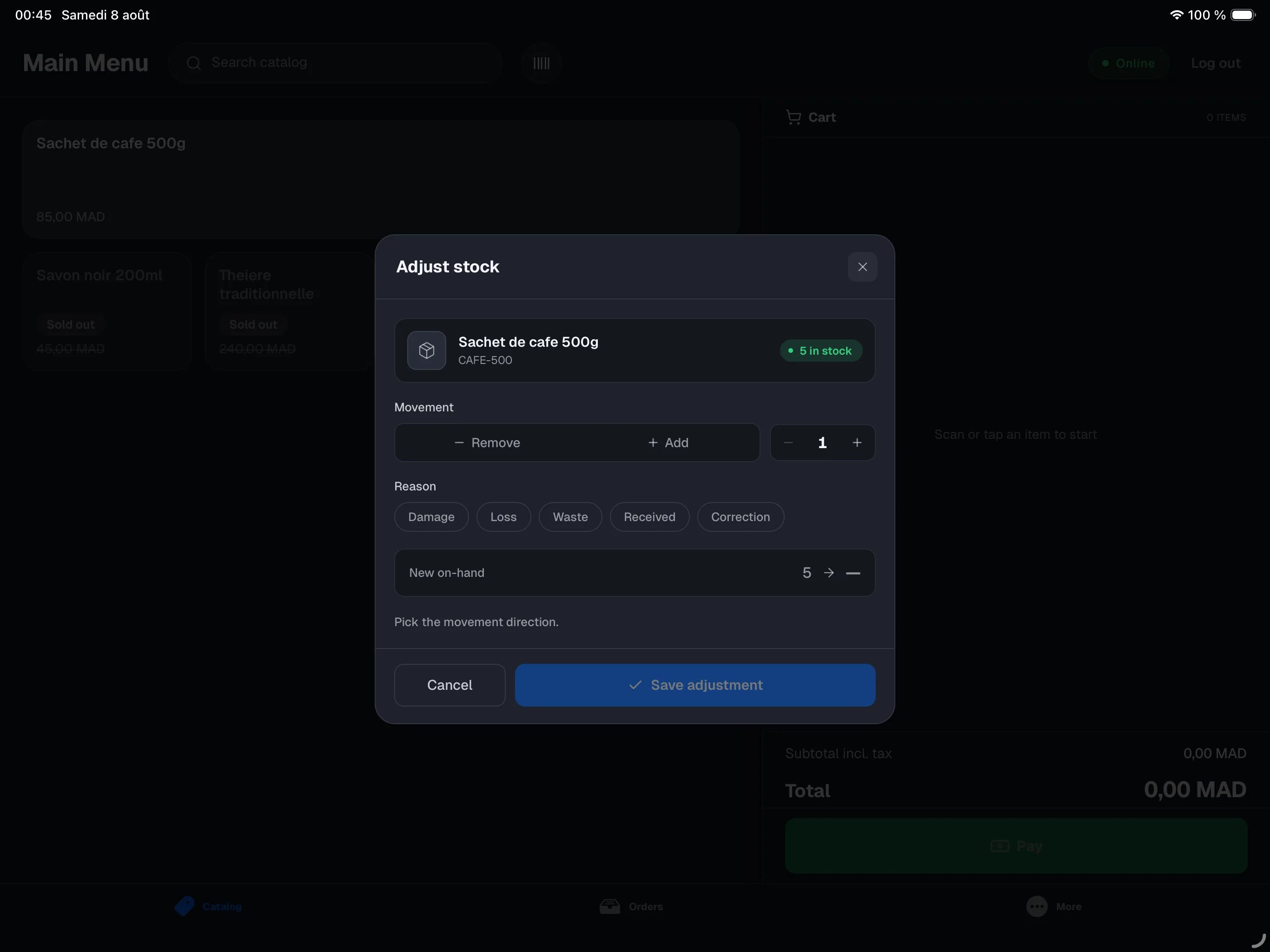Select the Add movement option
The width and height of the screenshot is (1270, 952).
(x=668, y=443)
